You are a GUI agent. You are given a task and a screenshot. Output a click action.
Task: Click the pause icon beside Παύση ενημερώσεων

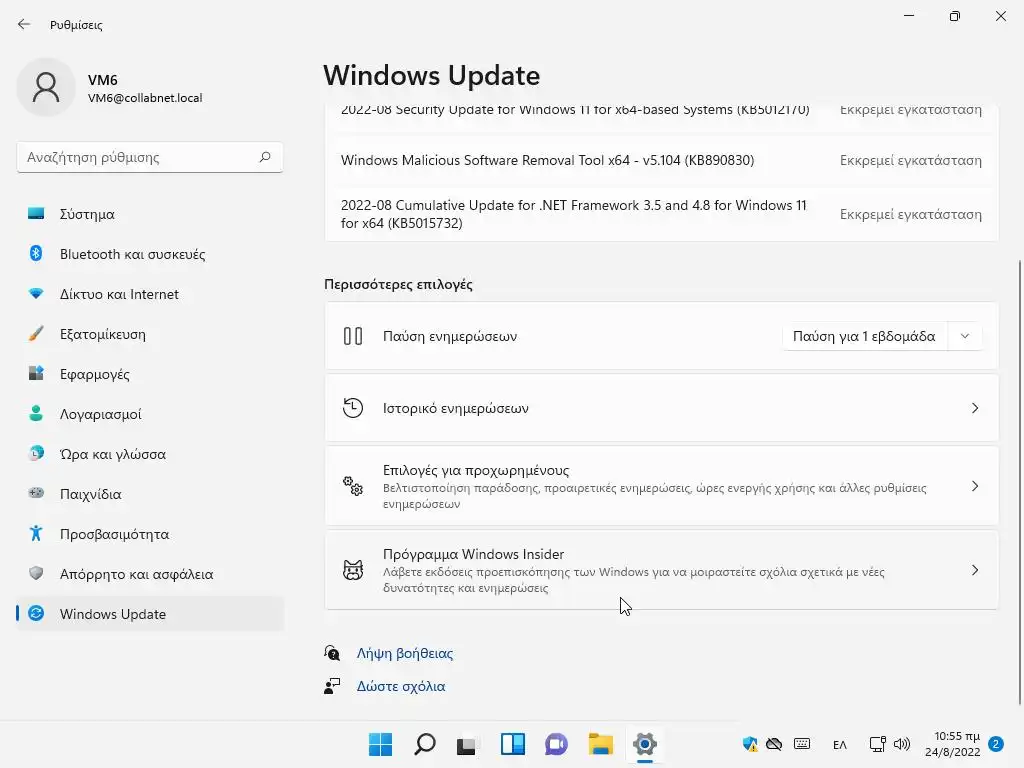tap(353, 336)
